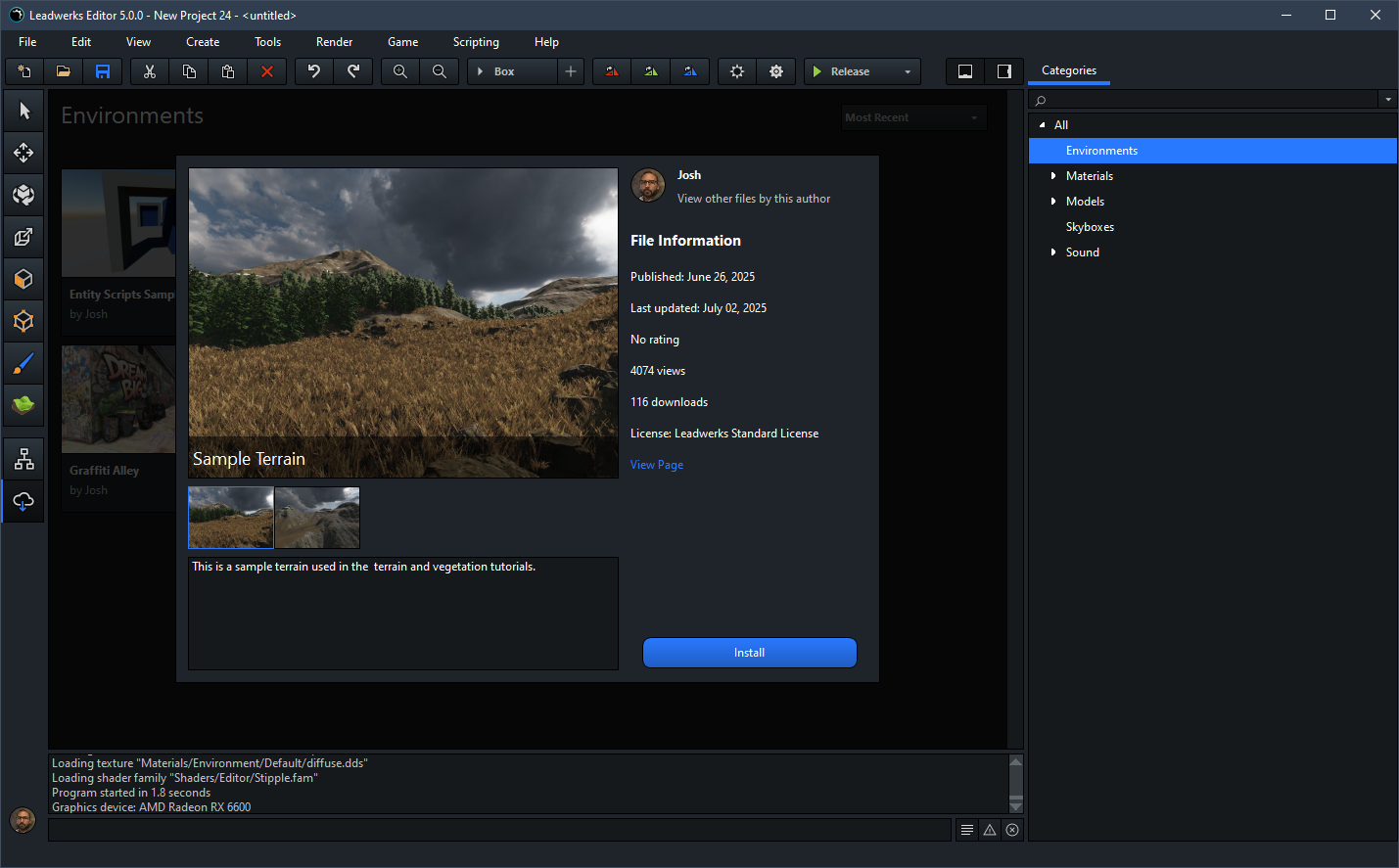Select the terrain tool in left sidebar
Screen dimensions: 1399x868
[x=23, y=404]
